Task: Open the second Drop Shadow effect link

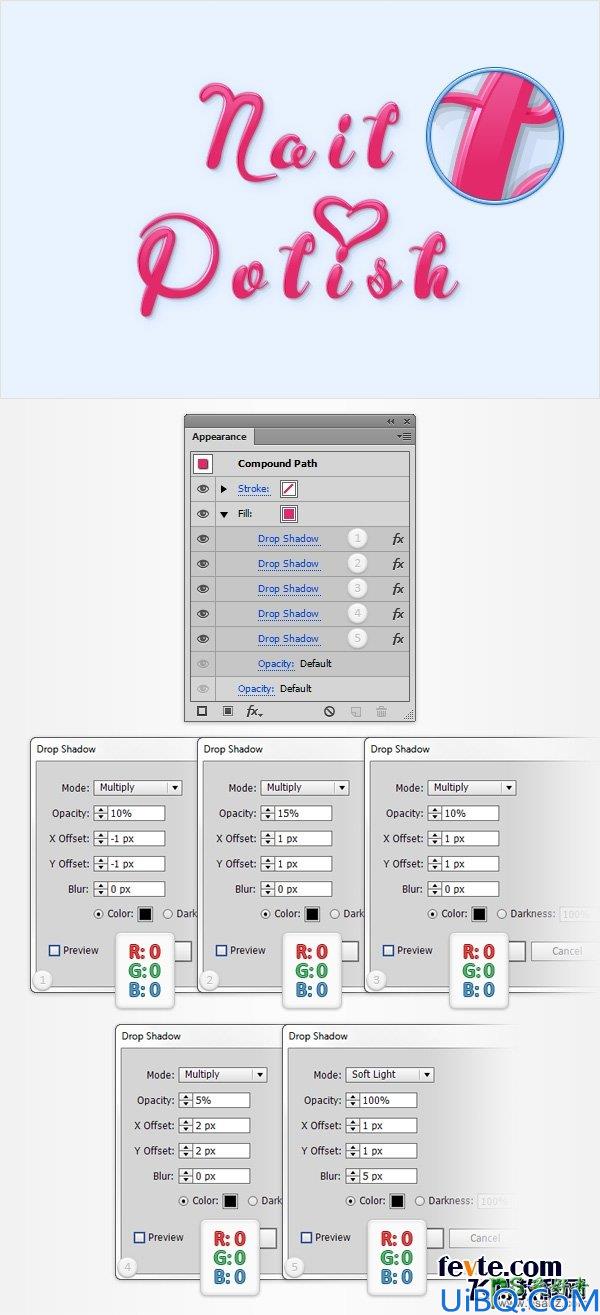Action: (x=288, y=564)
